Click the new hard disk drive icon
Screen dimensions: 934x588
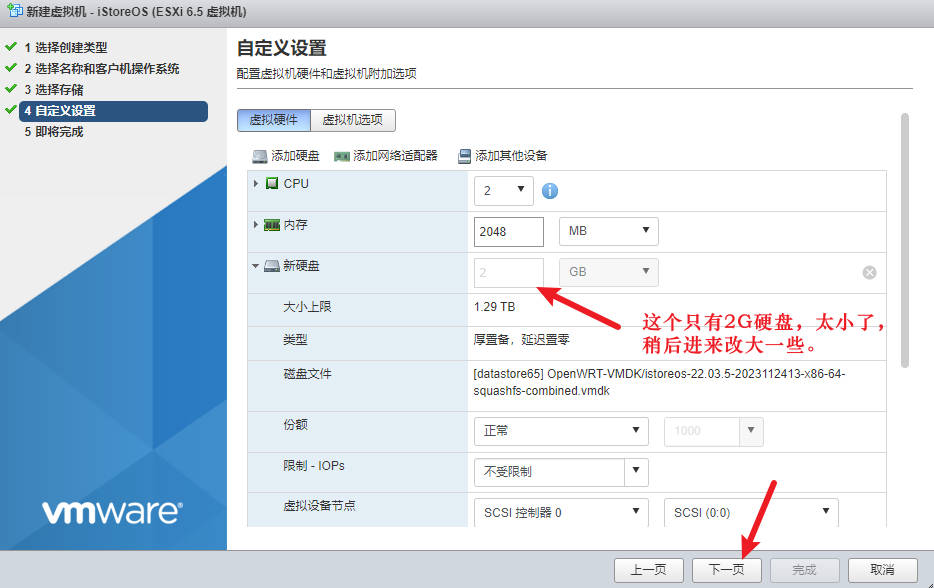tap(272, 266)
